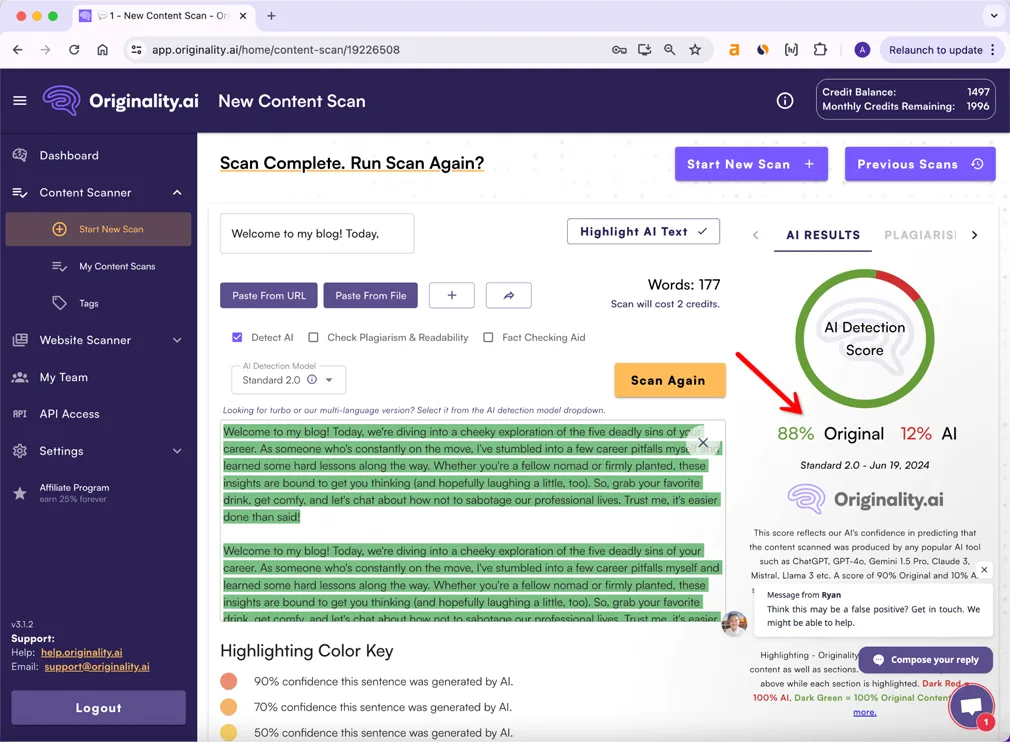Open the browser home page icon
Screen dimensions: 1010x742
[x=102, y=50]
